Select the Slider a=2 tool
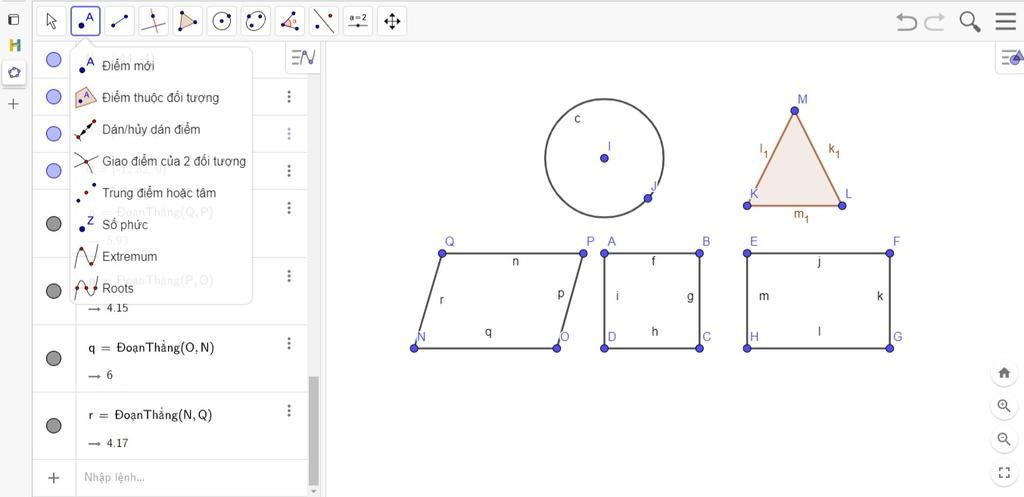The image size is (1024, 497). coord(357,22)
